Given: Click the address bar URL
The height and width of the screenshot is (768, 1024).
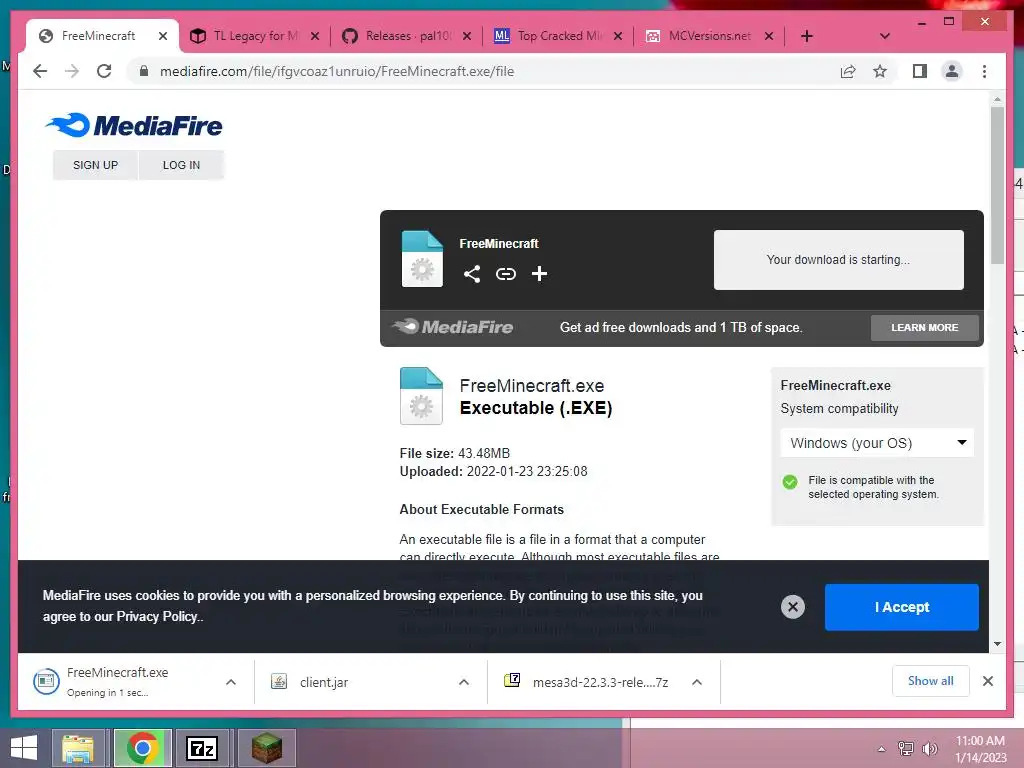Looking at the screenshot, I should pos(337,71).
